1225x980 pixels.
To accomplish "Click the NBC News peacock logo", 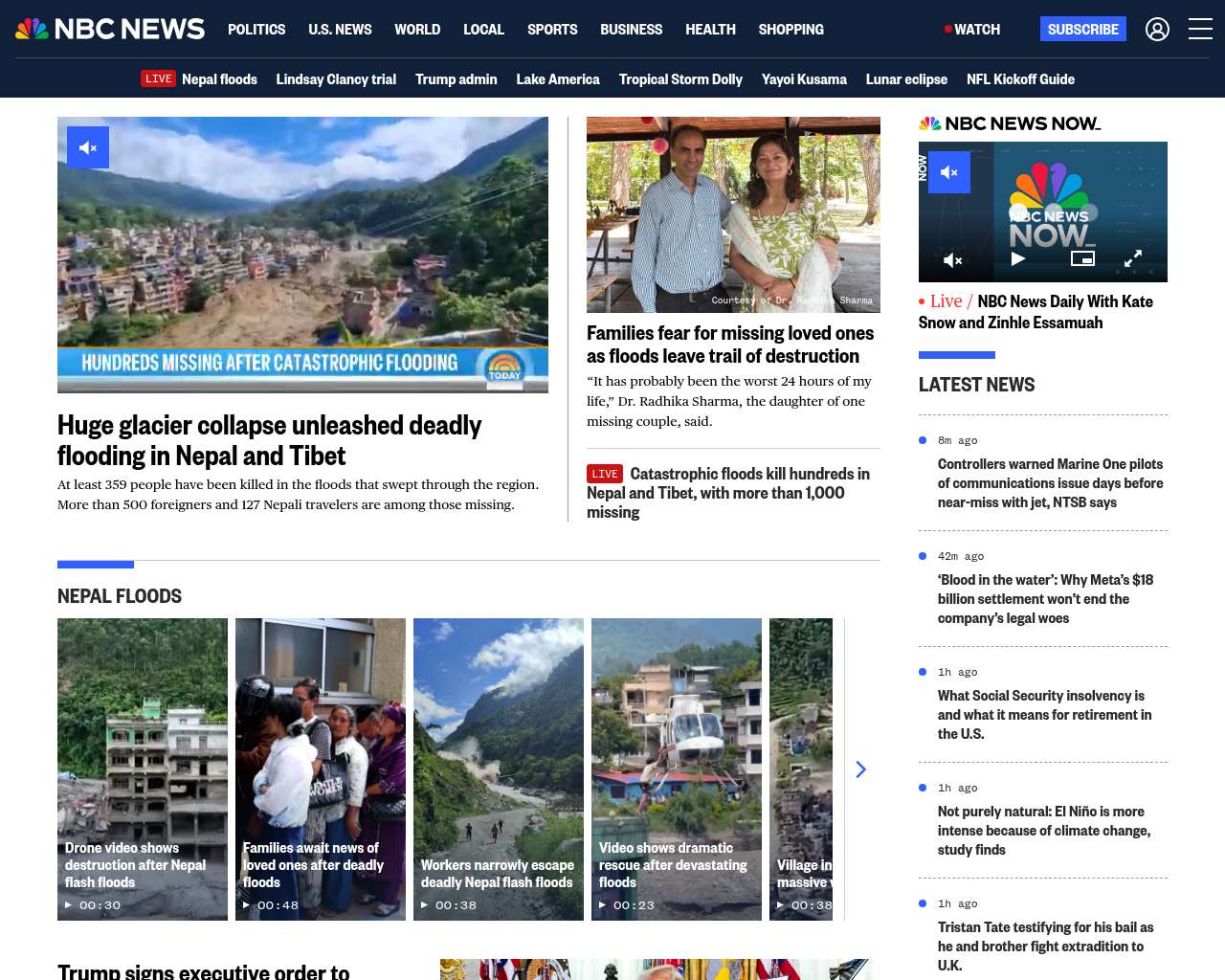I will point(110,29).
